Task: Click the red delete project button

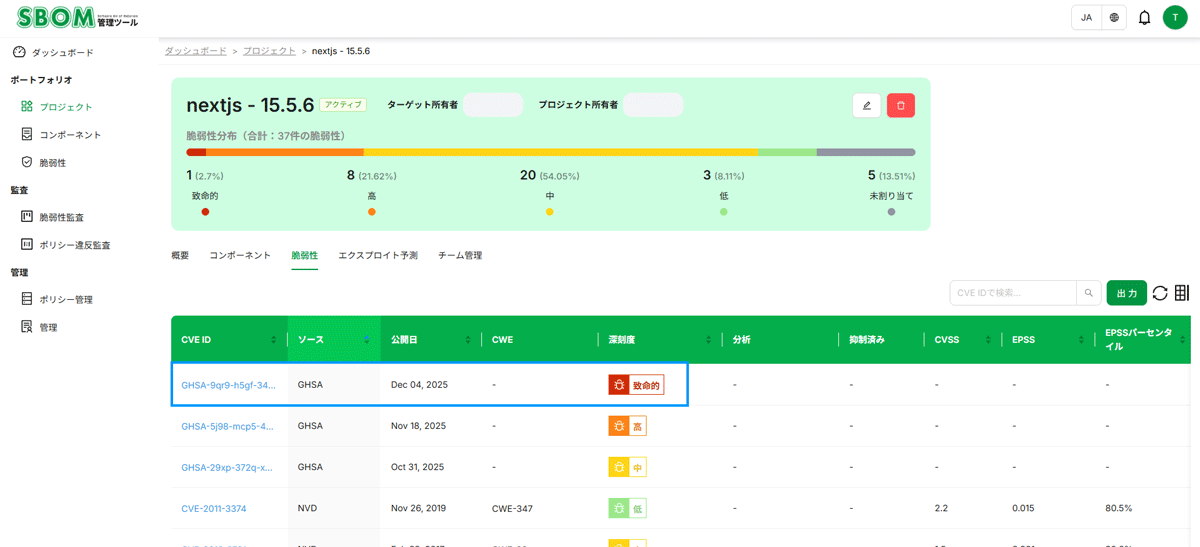Action: point(900,105)
